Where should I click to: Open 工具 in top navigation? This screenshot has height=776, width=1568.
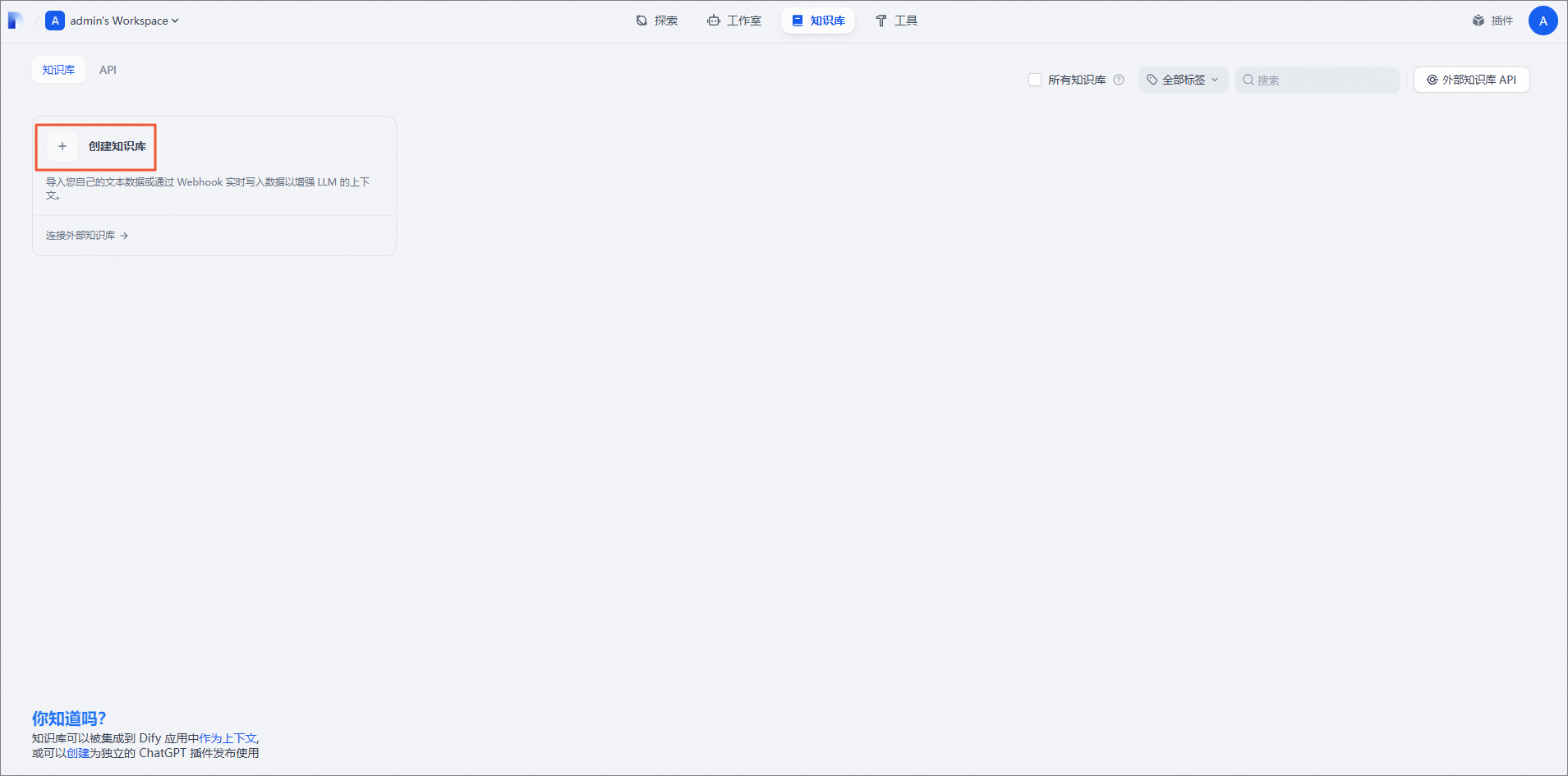896,21
